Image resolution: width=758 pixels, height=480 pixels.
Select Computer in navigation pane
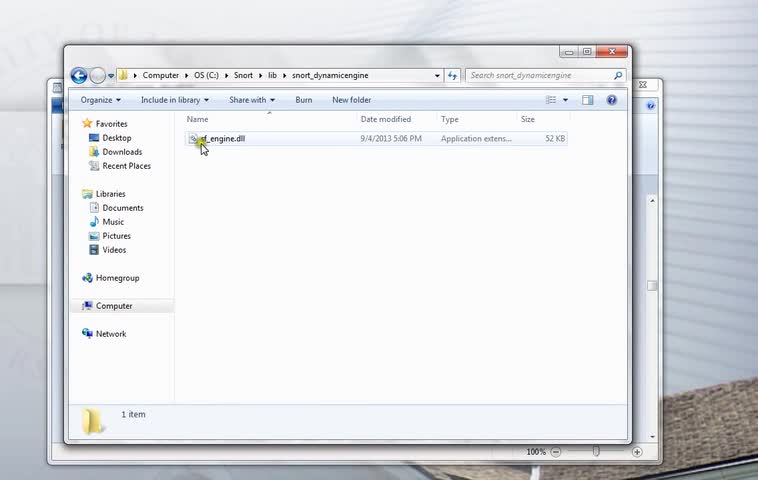coord(114,306)
